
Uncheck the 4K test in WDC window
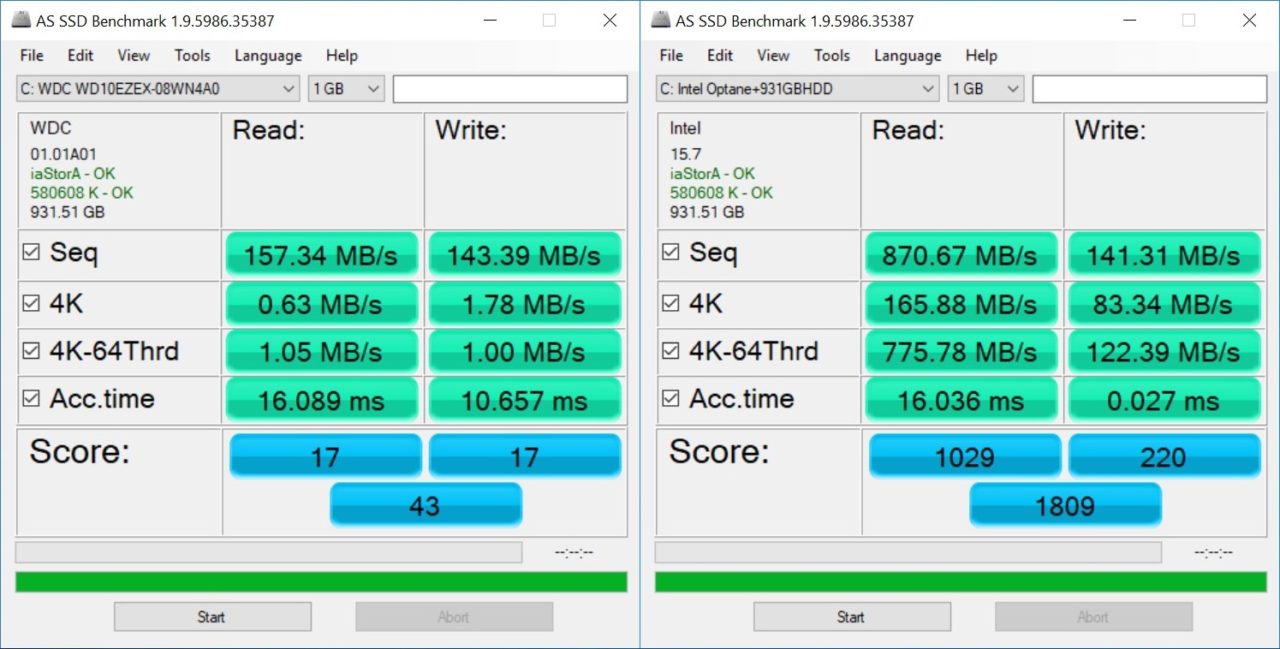[32, 304]
